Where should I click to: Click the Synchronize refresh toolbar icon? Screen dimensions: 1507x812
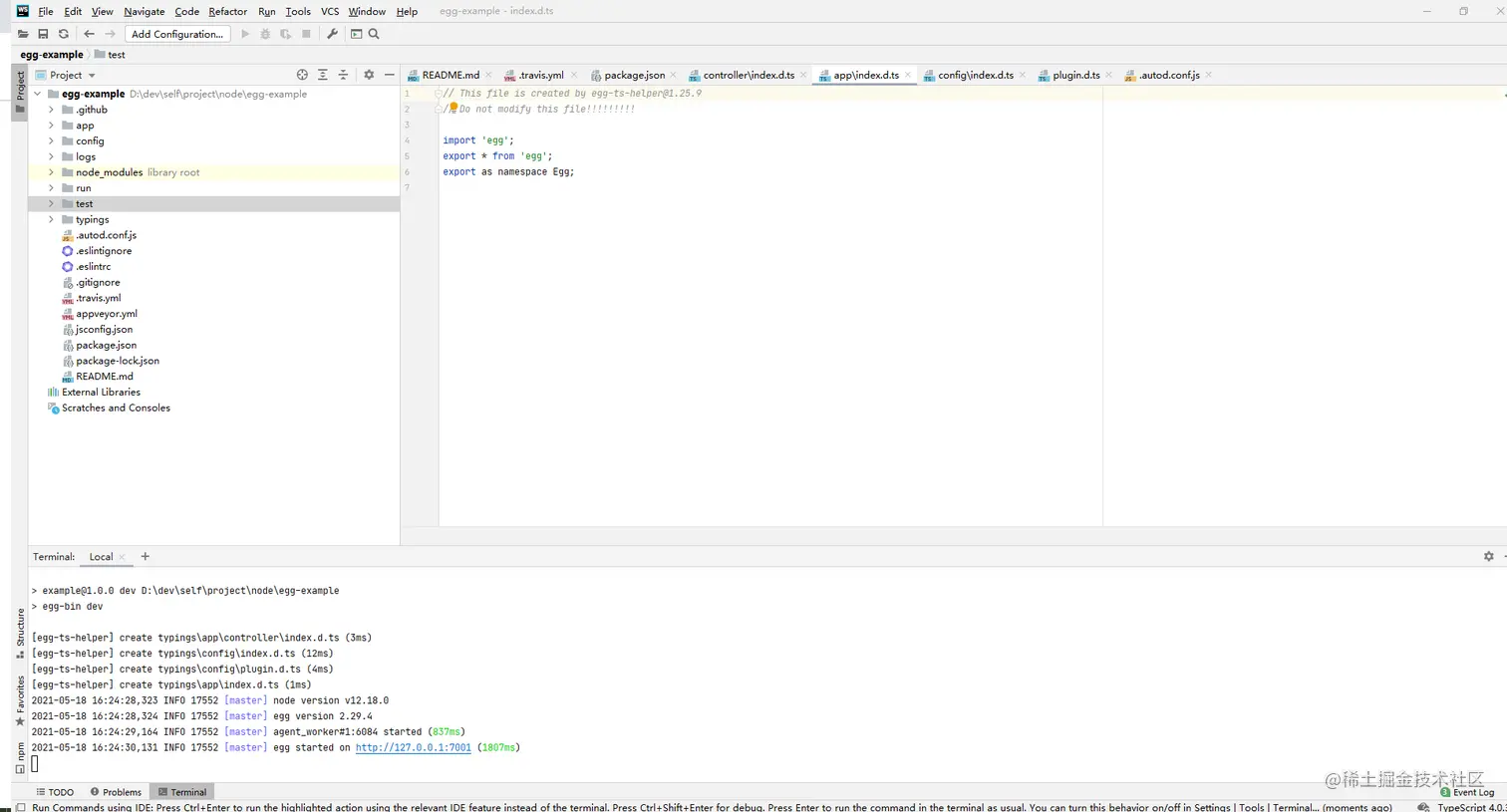coord(64,34)
